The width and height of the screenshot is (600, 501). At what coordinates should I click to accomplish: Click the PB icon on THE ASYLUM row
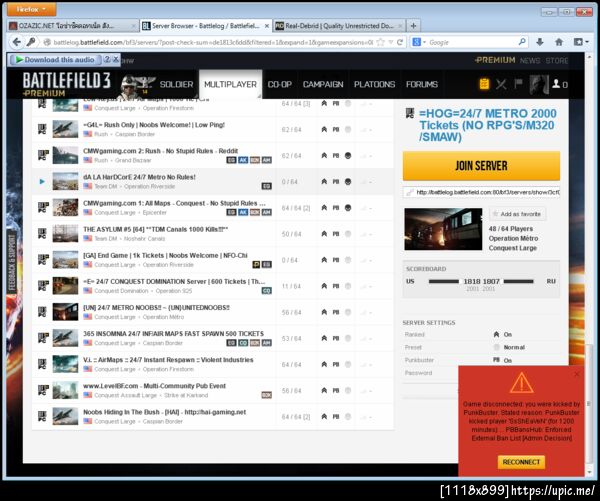336,234
